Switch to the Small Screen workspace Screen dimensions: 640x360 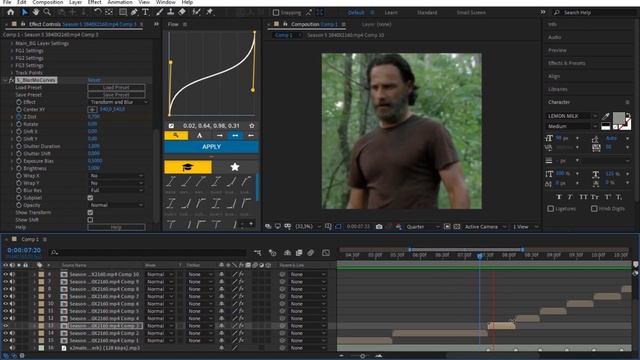tap(471, 13)
